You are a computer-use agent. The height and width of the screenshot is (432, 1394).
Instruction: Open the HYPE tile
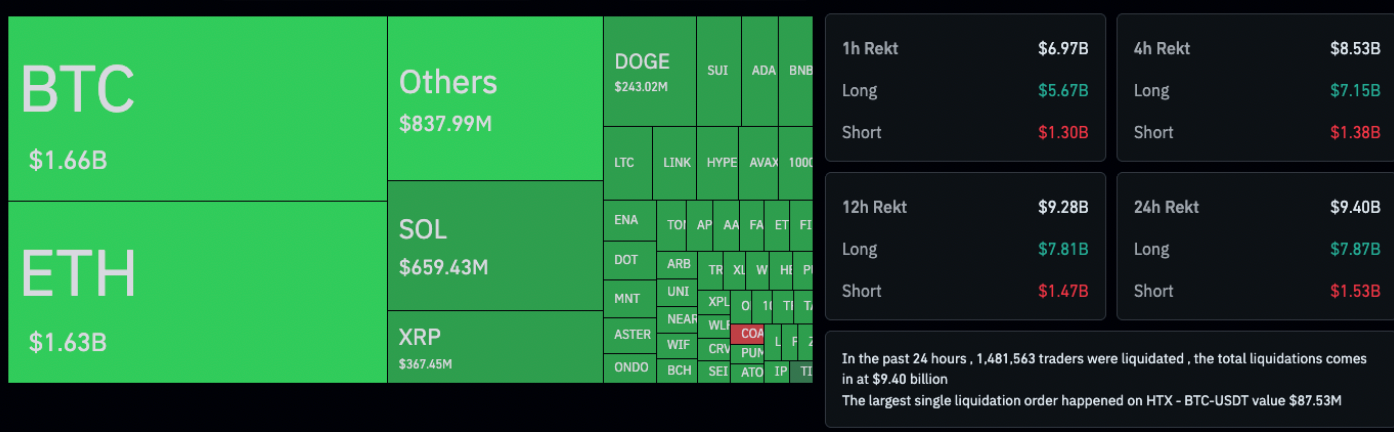(721, 163)
